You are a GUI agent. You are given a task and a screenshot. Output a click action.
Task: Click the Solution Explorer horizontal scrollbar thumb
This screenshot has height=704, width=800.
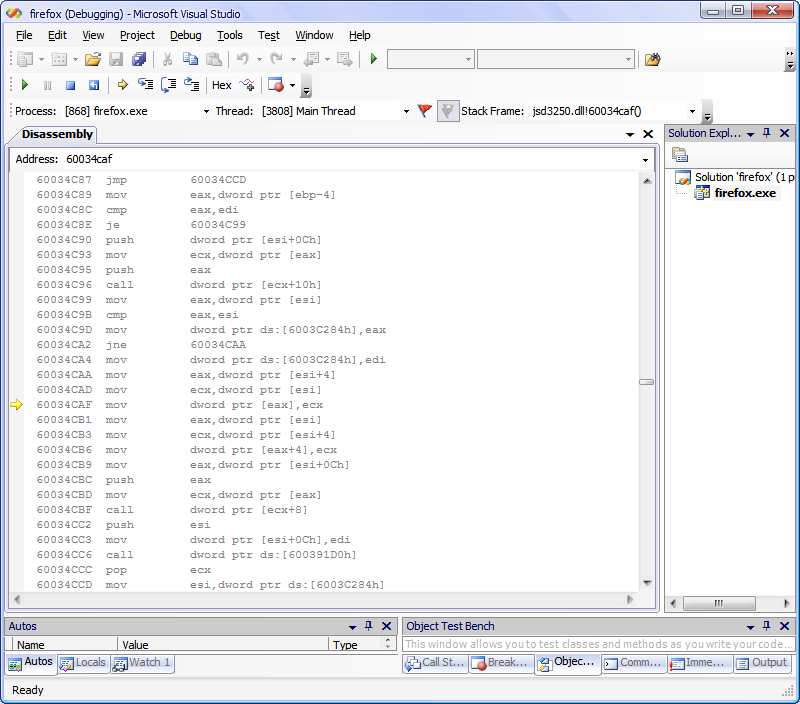tap(719, 604)
